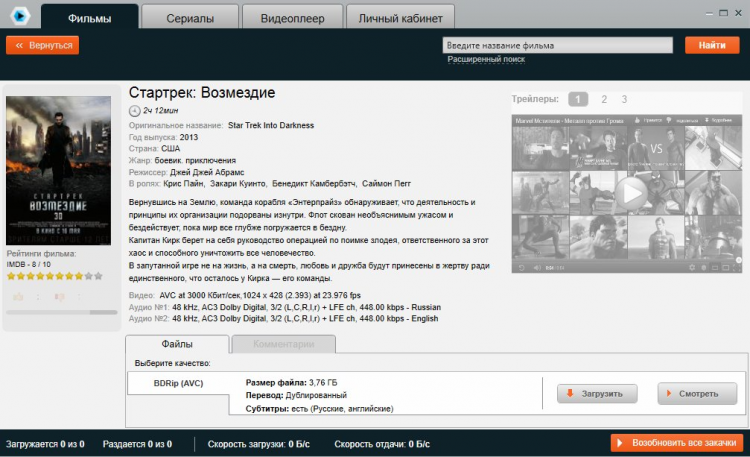Rate film with the eighth star
The width and height of the screenshot is (750, 457).
point(79,276)
